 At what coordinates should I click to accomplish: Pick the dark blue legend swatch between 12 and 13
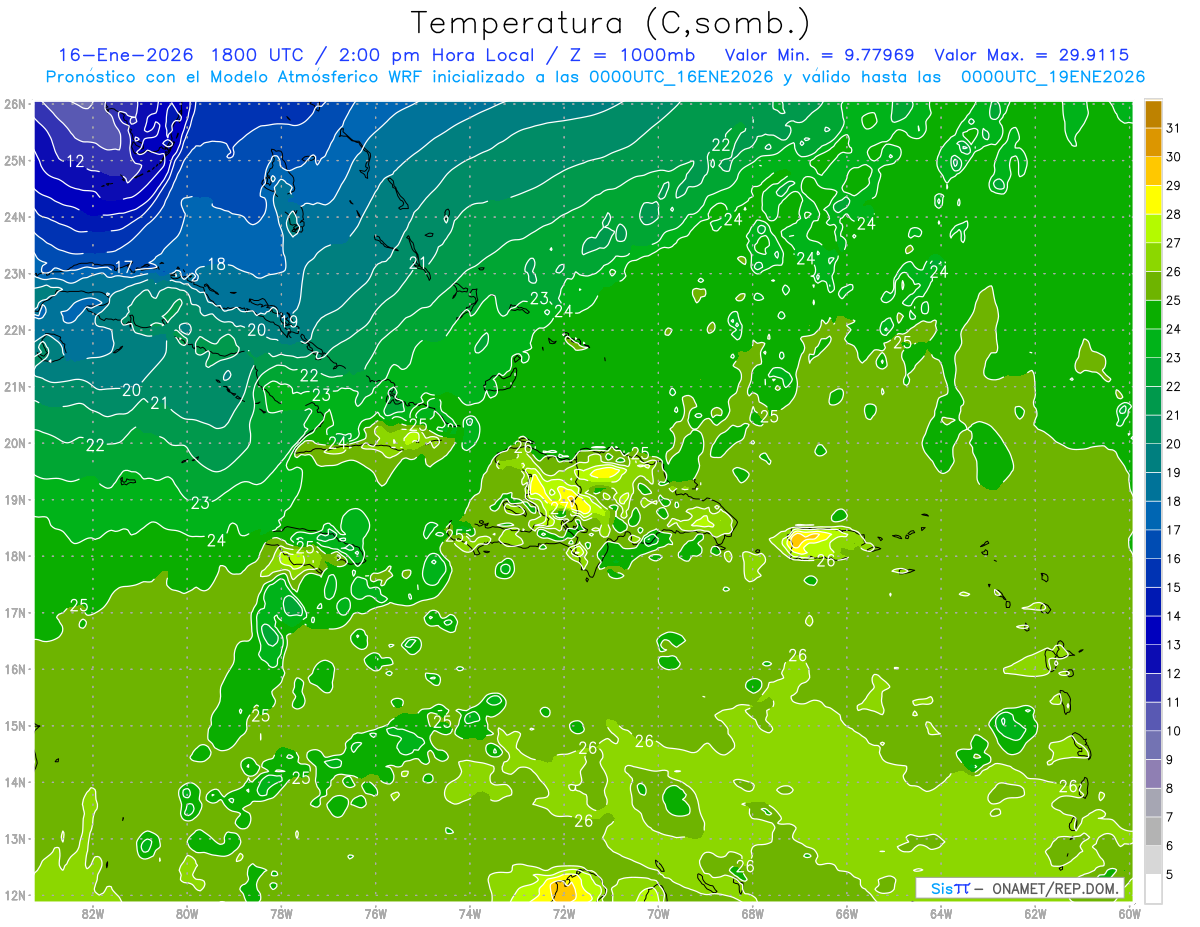[1153, 659]
